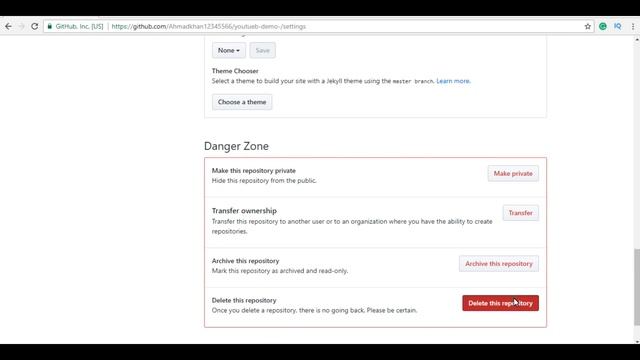This screenshot has width=640, height=360.
Task: Click "Hide this repository from the public." text
Action: pos(264,180)
